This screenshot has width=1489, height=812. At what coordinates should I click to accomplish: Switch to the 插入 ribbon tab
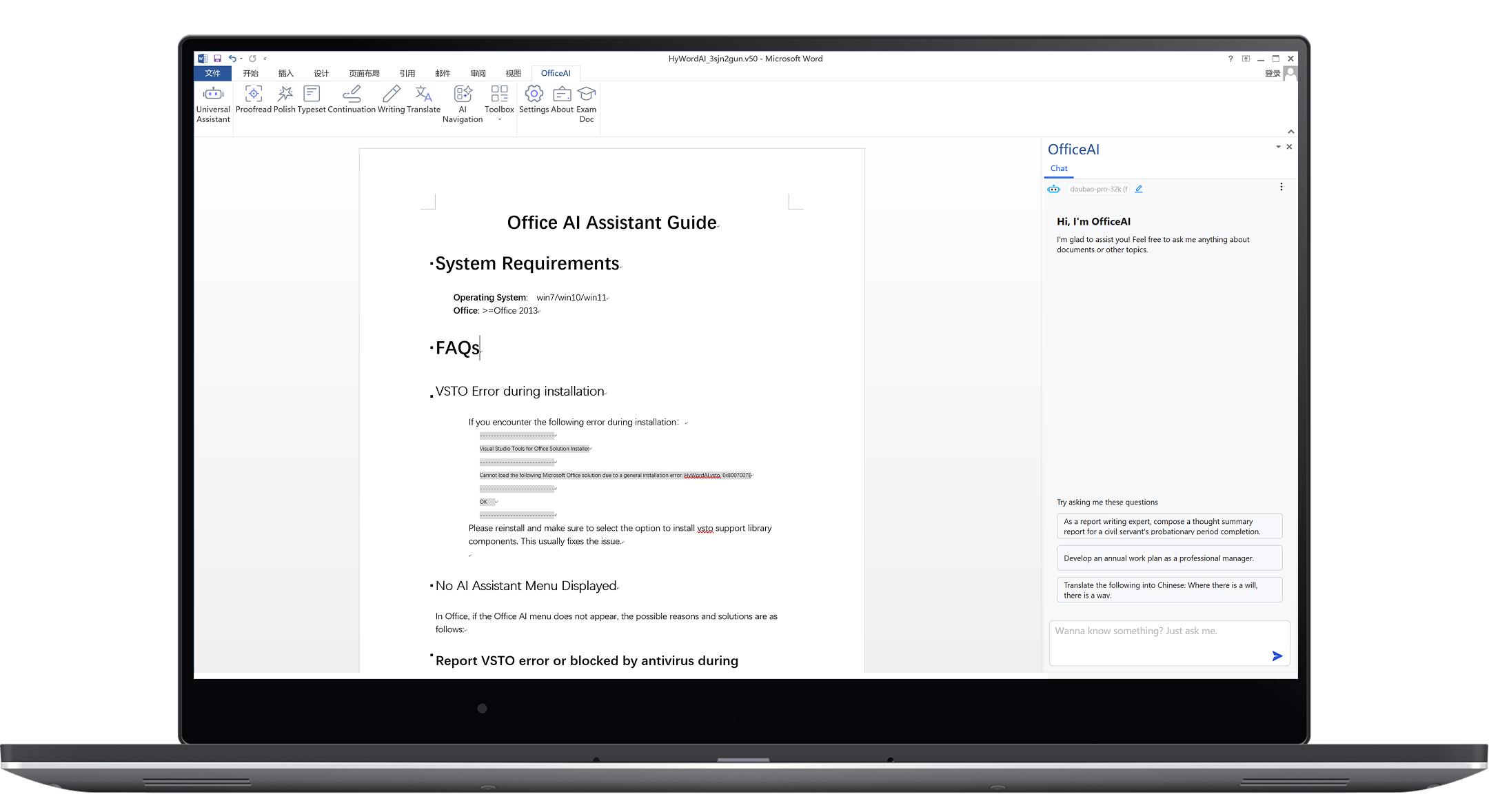[285, 73]
